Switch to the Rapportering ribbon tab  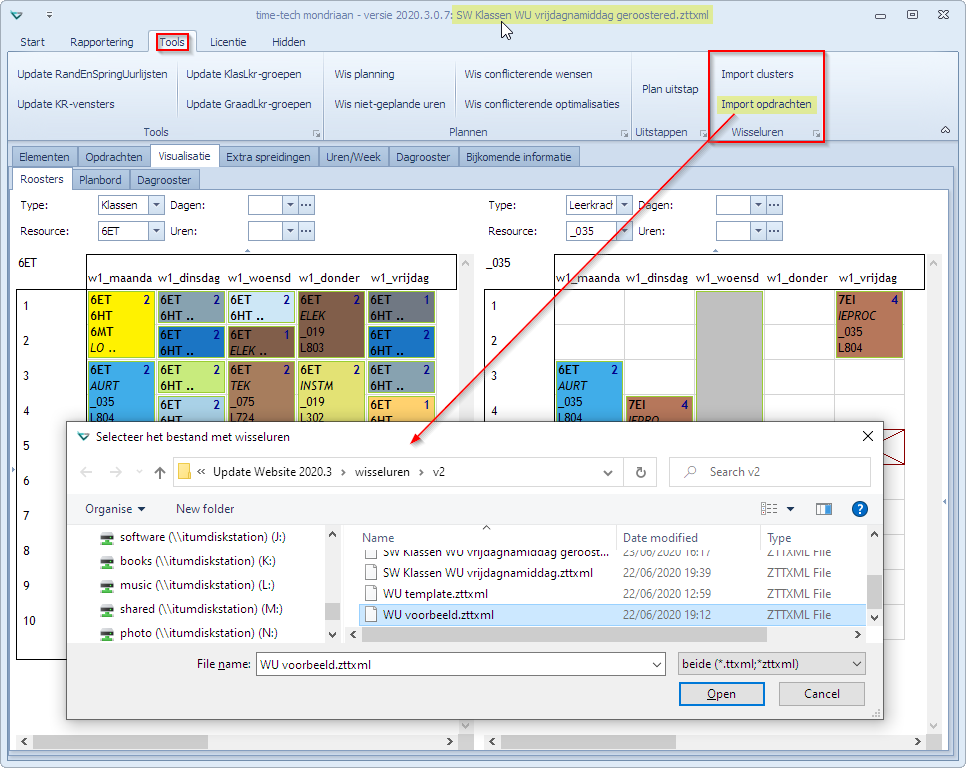(102, 42)
